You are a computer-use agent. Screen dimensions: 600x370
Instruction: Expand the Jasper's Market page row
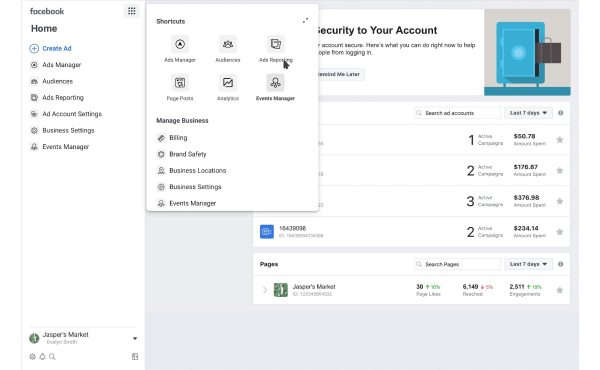(265, 290)
